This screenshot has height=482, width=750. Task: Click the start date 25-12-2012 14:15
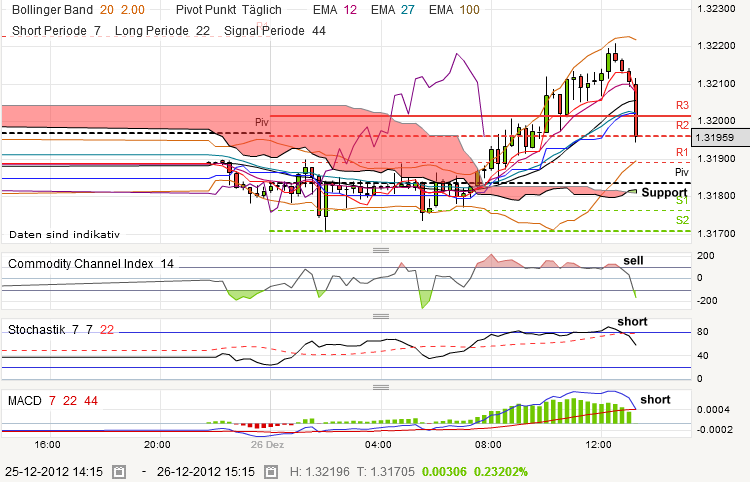point(54,472)
